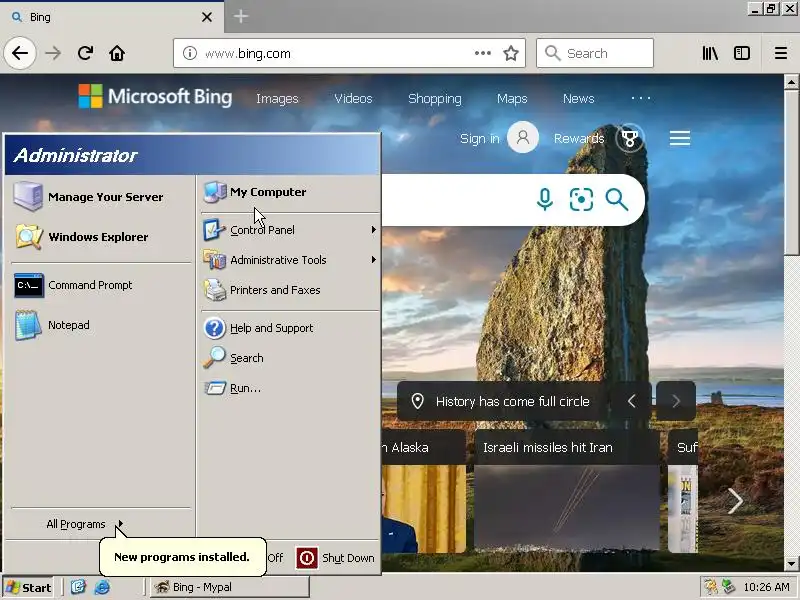Screen dimensions: 800x600
Task: Click the Microsoft Bing logo
Action: click(155, 96)
